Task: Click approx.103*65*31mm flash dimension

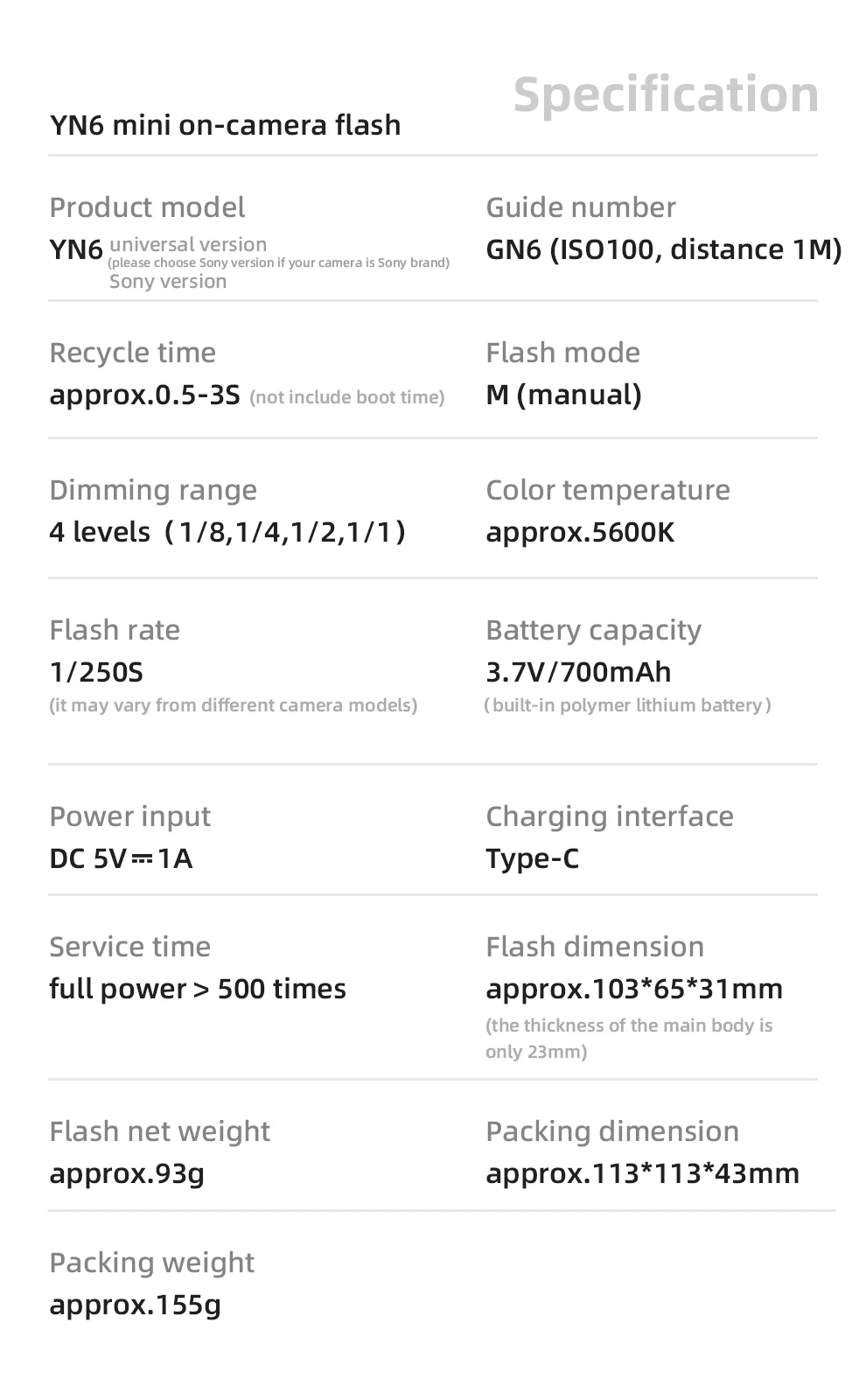Action: pyautogui.click(x=634, y=989)
